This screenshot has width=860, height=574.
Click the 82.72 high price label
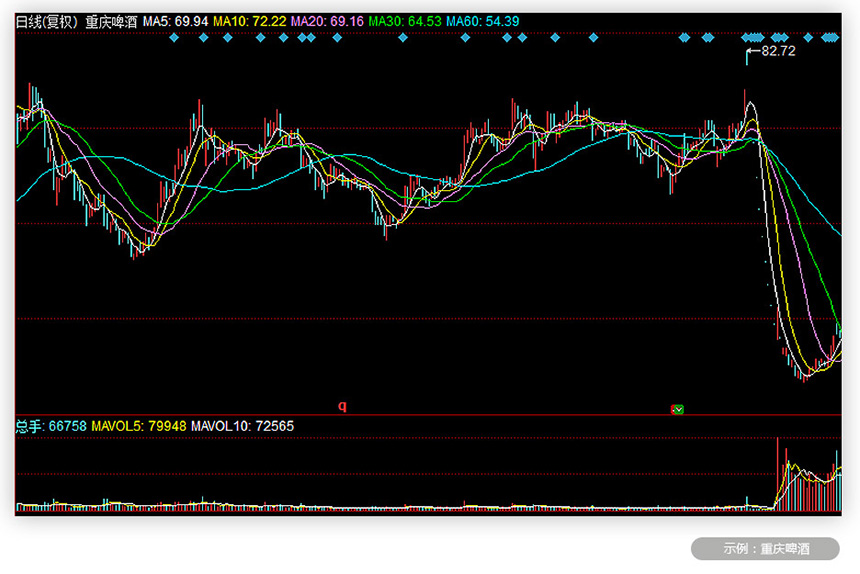(x=778, y=51)
